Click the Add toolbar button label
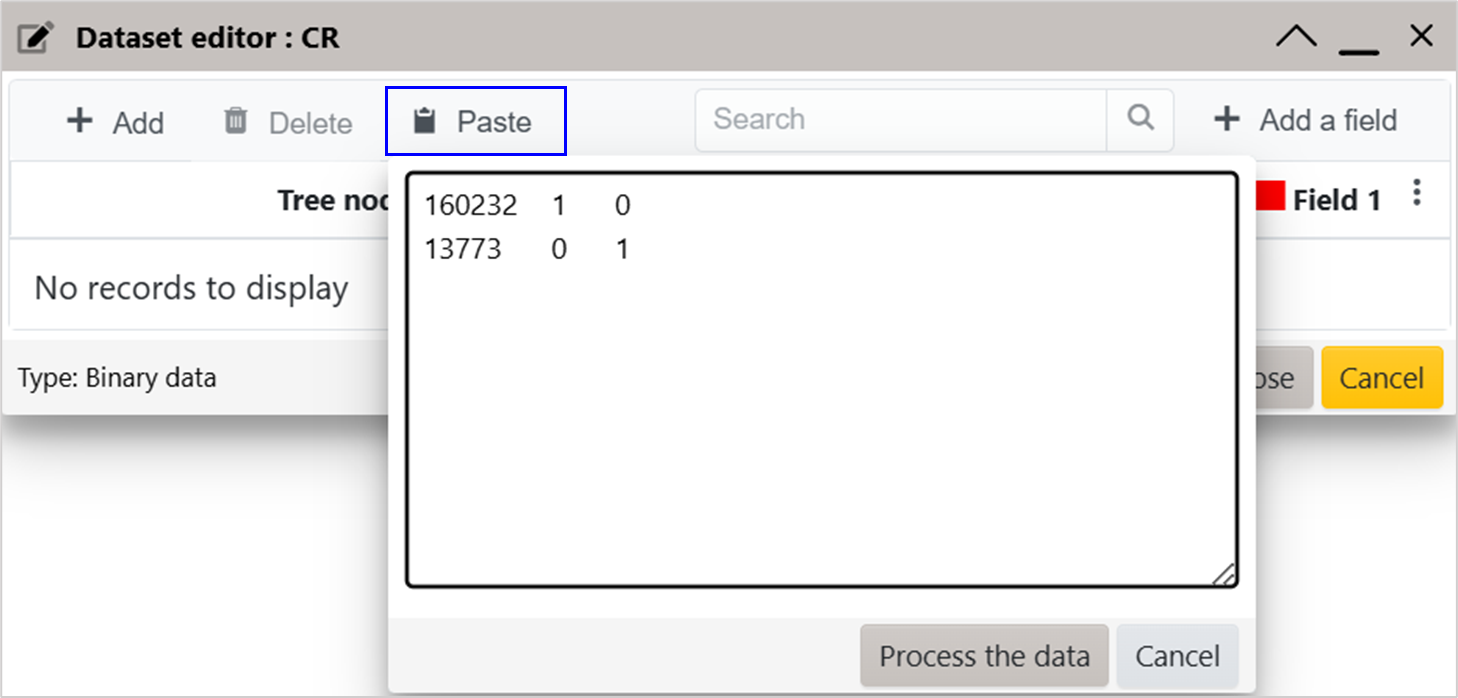This screenshot has width=1458, height=698. (138, 123)
